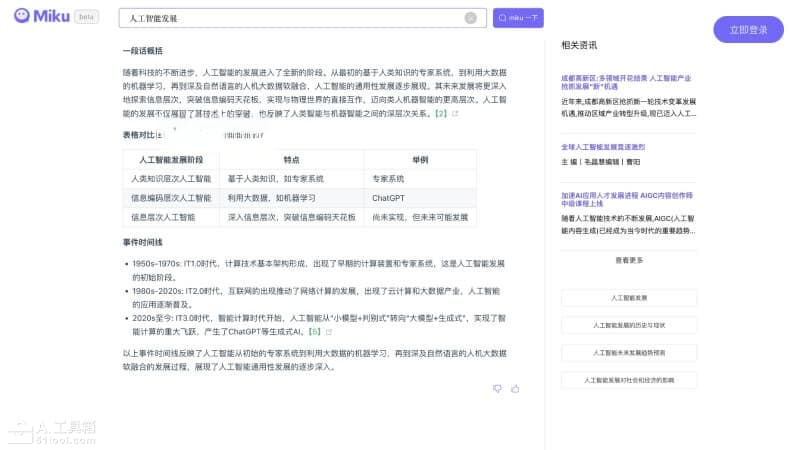This screenshot has width=800, height=450.
Task: Click inside the 人工智能发展 search field
Action: [x=290, y=18]
